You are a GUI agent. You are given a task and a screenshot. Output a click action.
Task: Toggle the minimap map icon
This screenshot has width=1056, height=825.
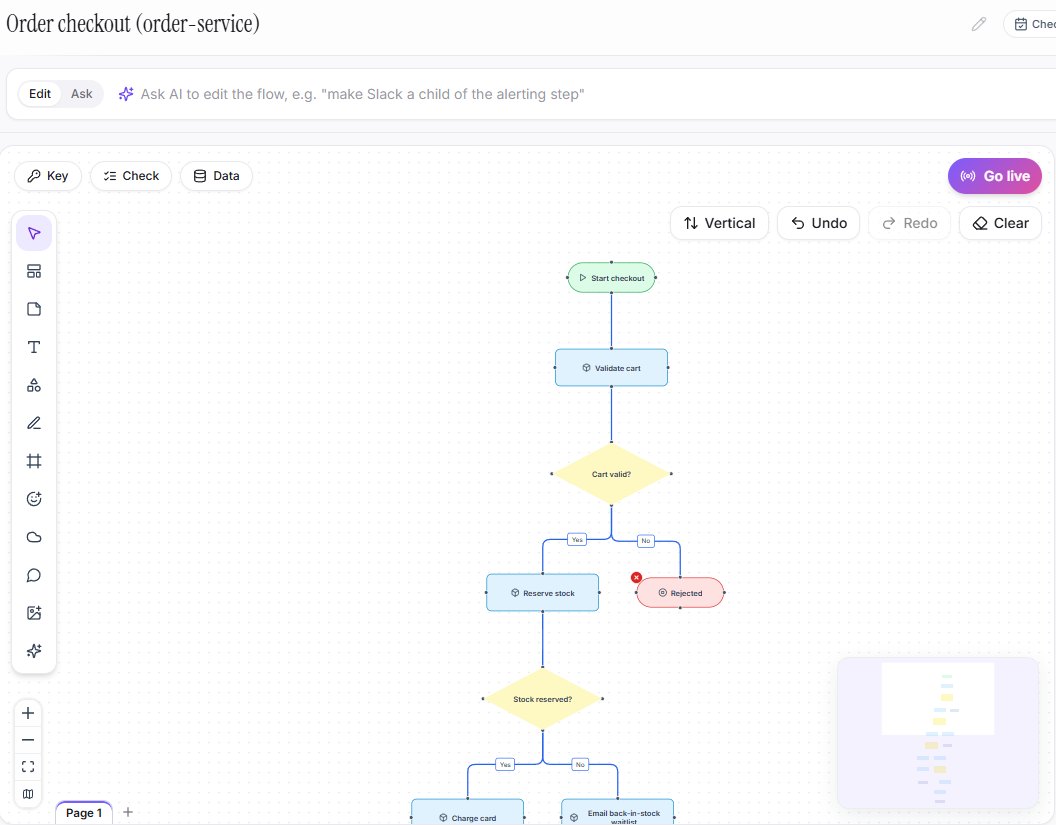click(x=28, y=793)
